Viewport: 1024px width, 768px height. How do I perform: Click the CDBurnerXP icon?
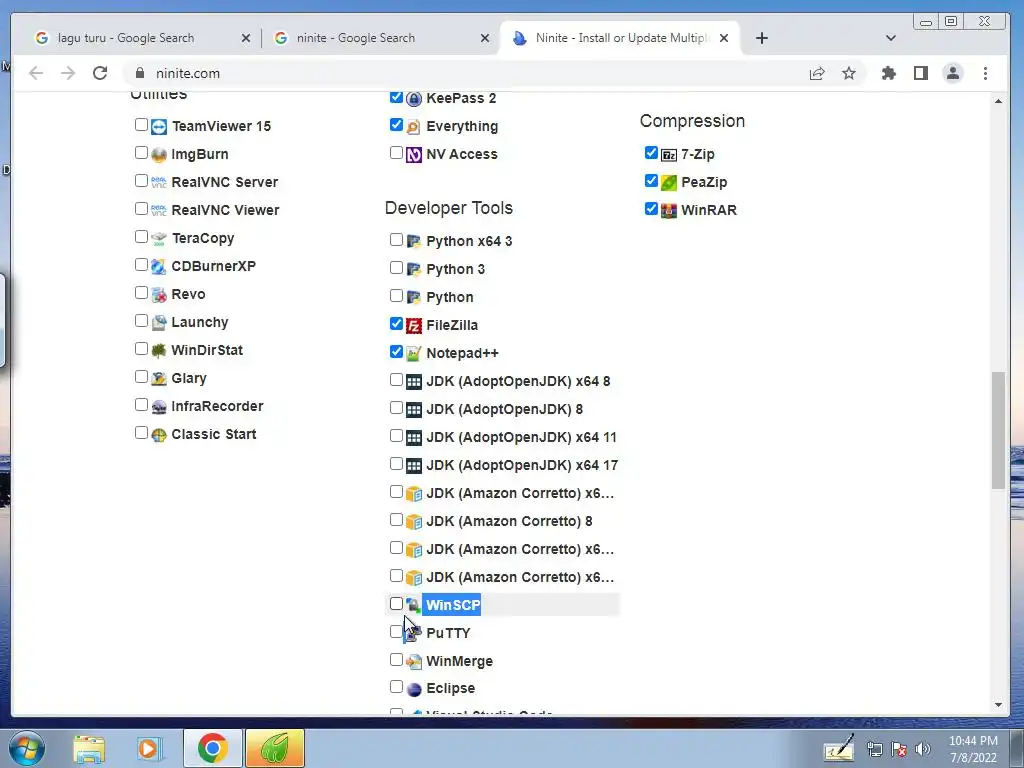pyautogui.click(x=159, y=266)
